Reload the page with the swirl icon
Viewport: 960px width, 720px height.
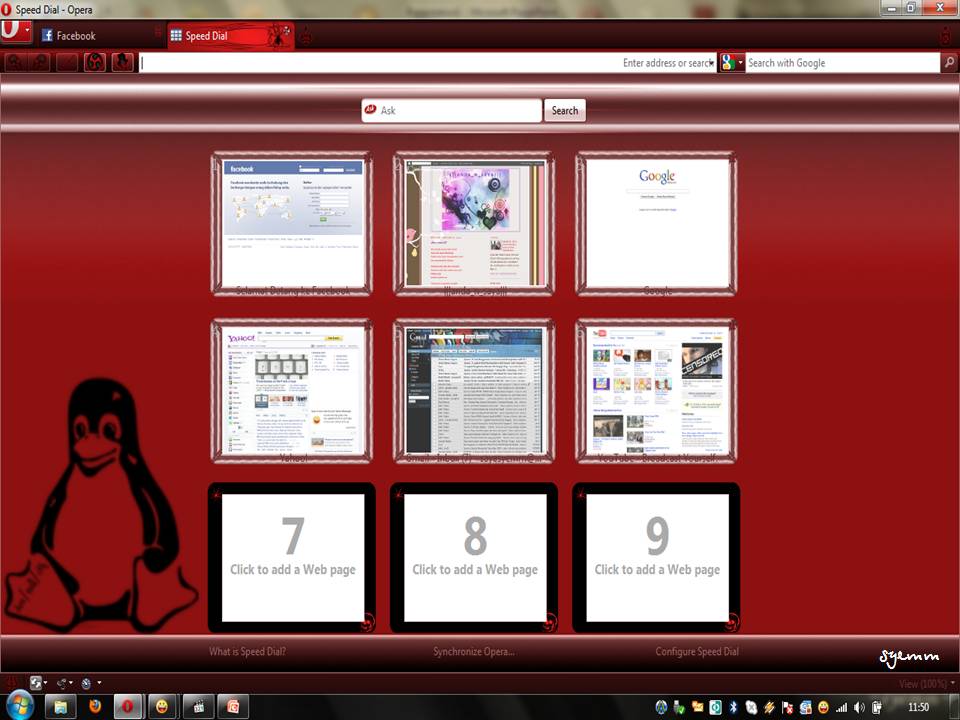[95, 62]
